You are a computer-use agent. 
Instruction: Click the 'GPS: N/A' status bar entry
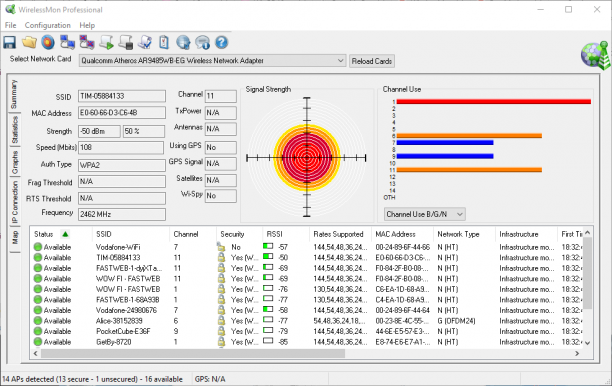pos(210,379)
